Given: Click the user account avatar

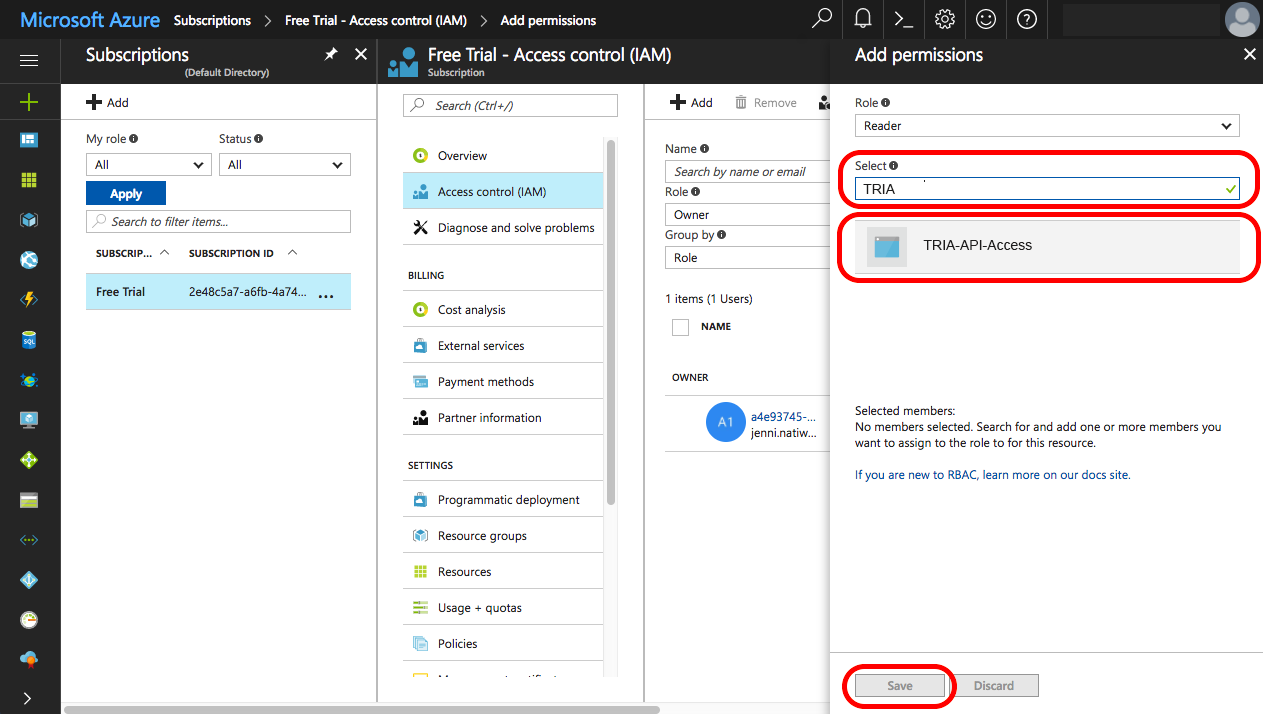Looking at the screenshot, I should [x=1241, y=19].
